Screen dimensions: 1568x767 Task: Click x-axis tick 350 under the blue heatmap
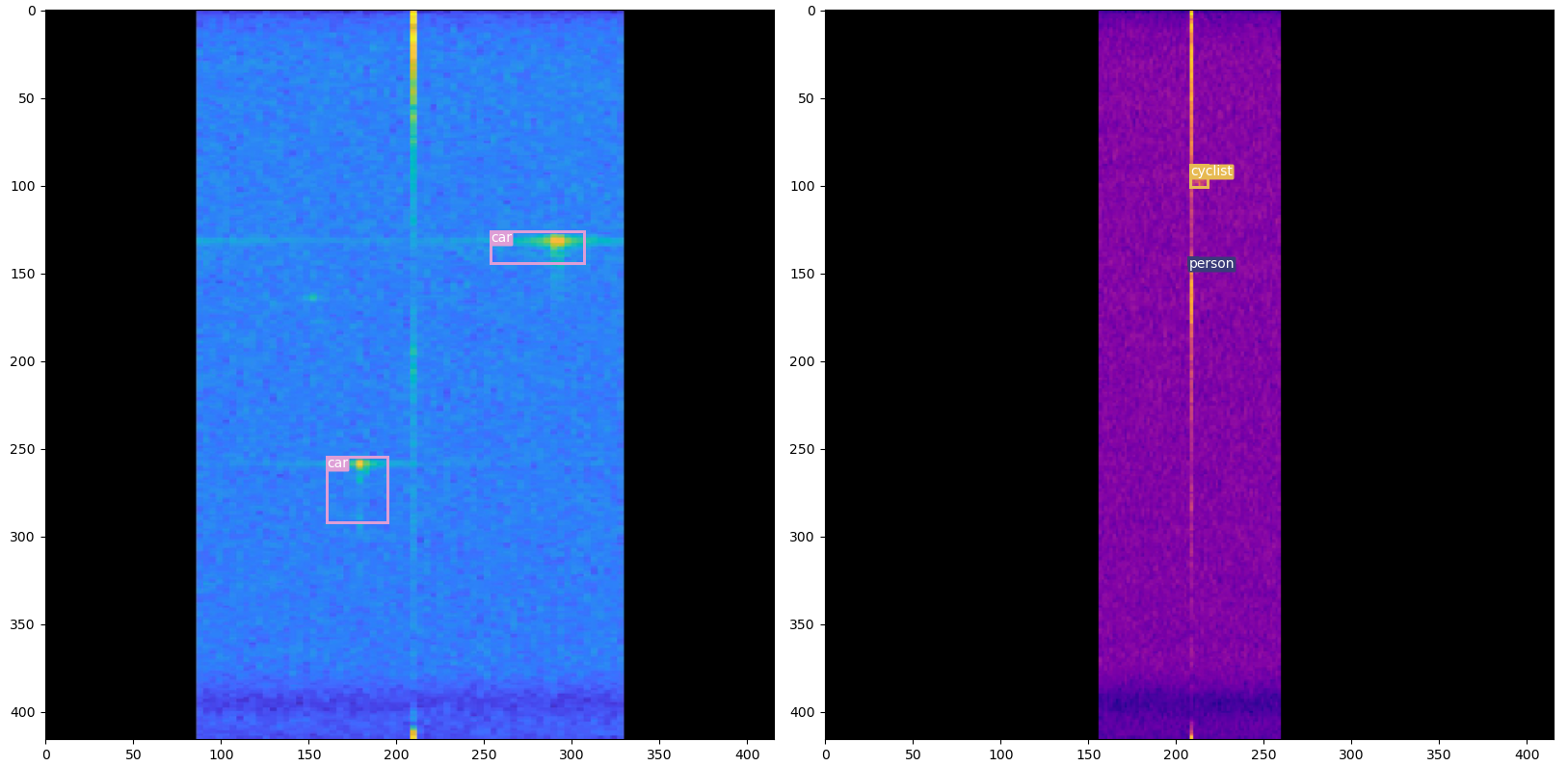coord(659,755)
